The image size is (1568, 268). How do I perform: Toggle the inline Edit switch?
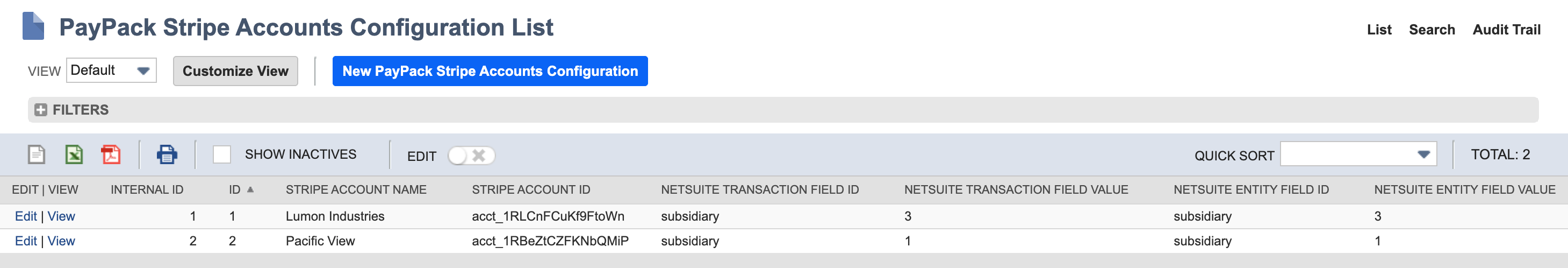point(471,156)
